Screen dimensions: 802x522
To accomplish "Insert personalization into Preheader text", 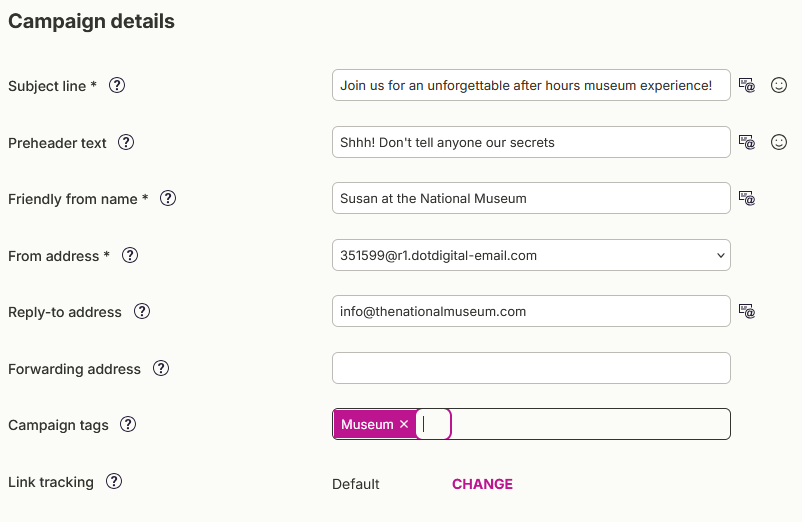I will (x=747, y=142).
